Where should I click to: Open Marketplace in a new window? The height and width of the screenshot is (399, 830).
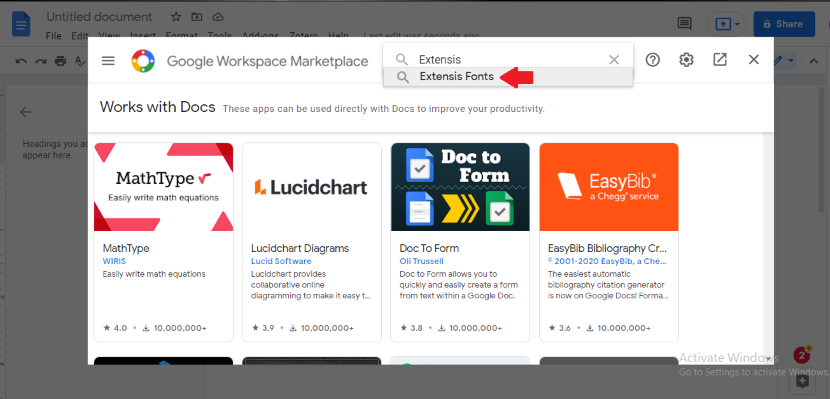pyautogui.click(x=720, y=60)
